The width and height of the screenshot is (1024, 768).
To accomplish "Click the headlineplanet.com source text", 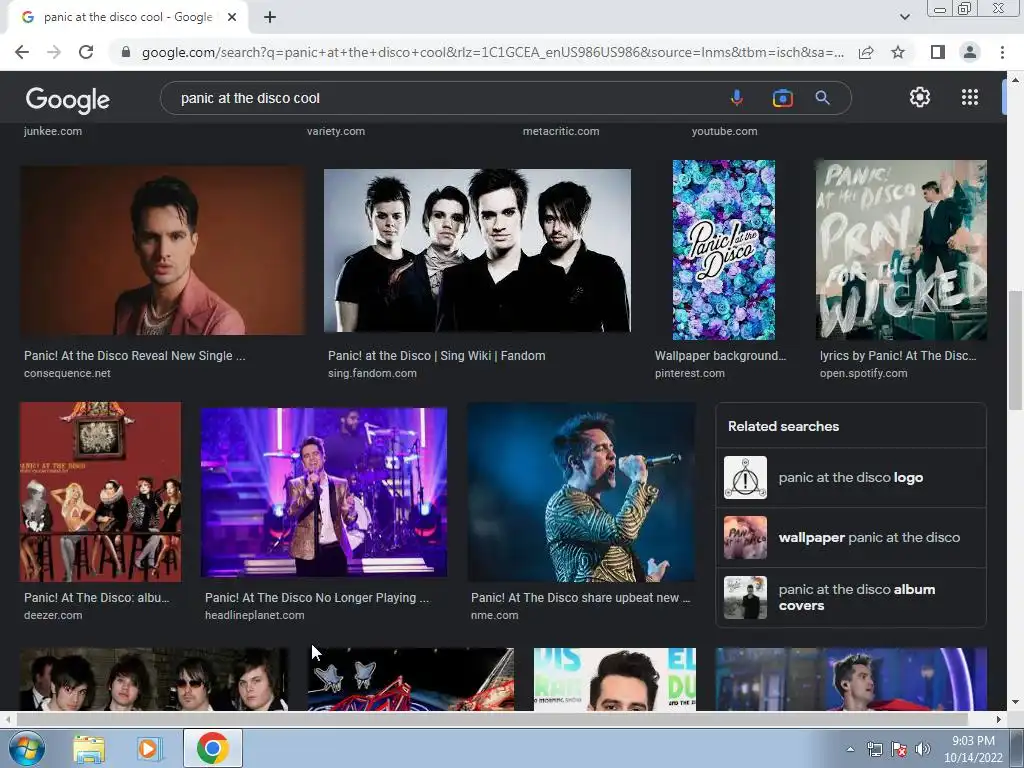I will pos(255,615).
